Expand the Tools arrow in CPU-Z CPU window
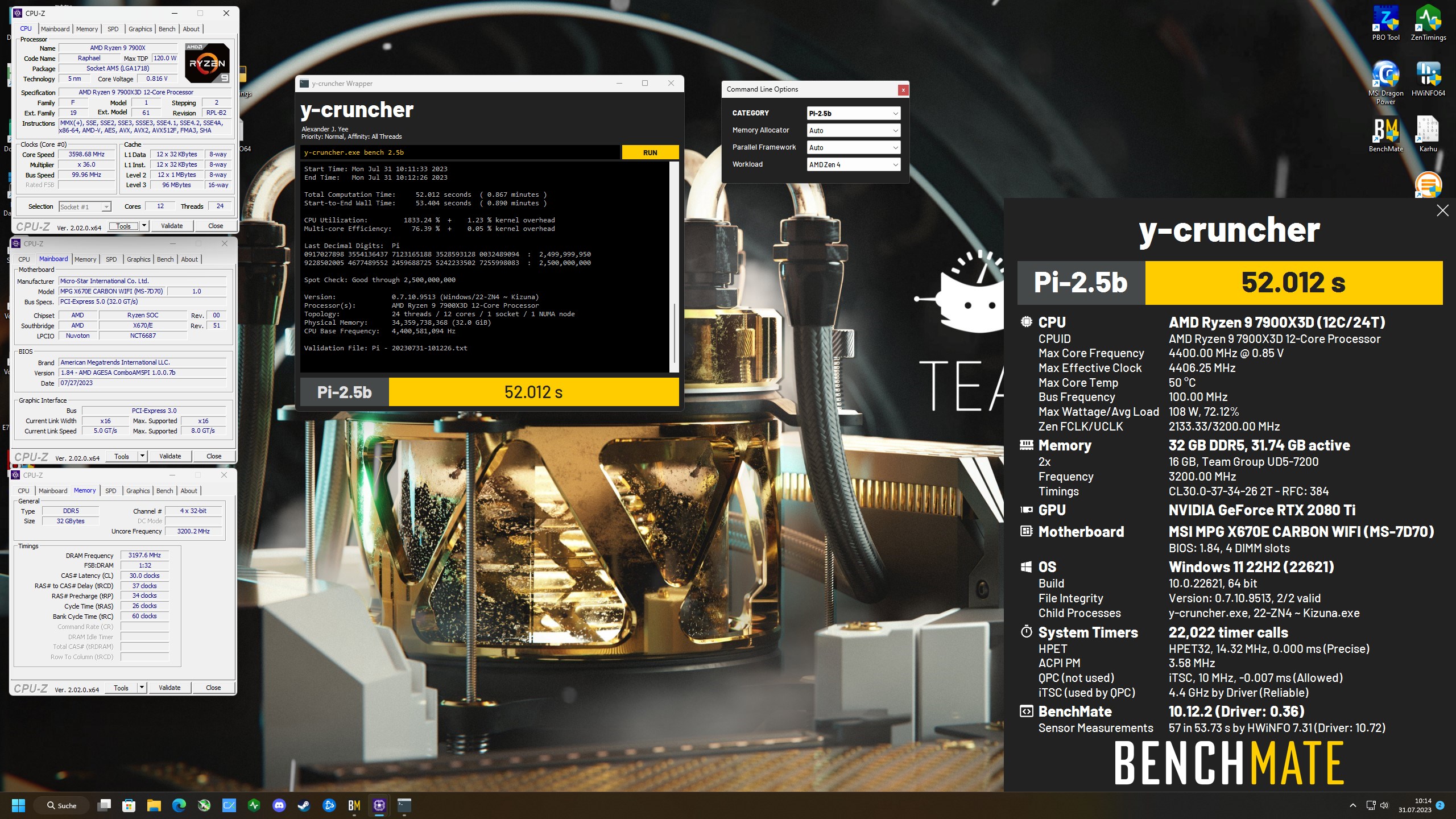 click(x=144, y=226)
